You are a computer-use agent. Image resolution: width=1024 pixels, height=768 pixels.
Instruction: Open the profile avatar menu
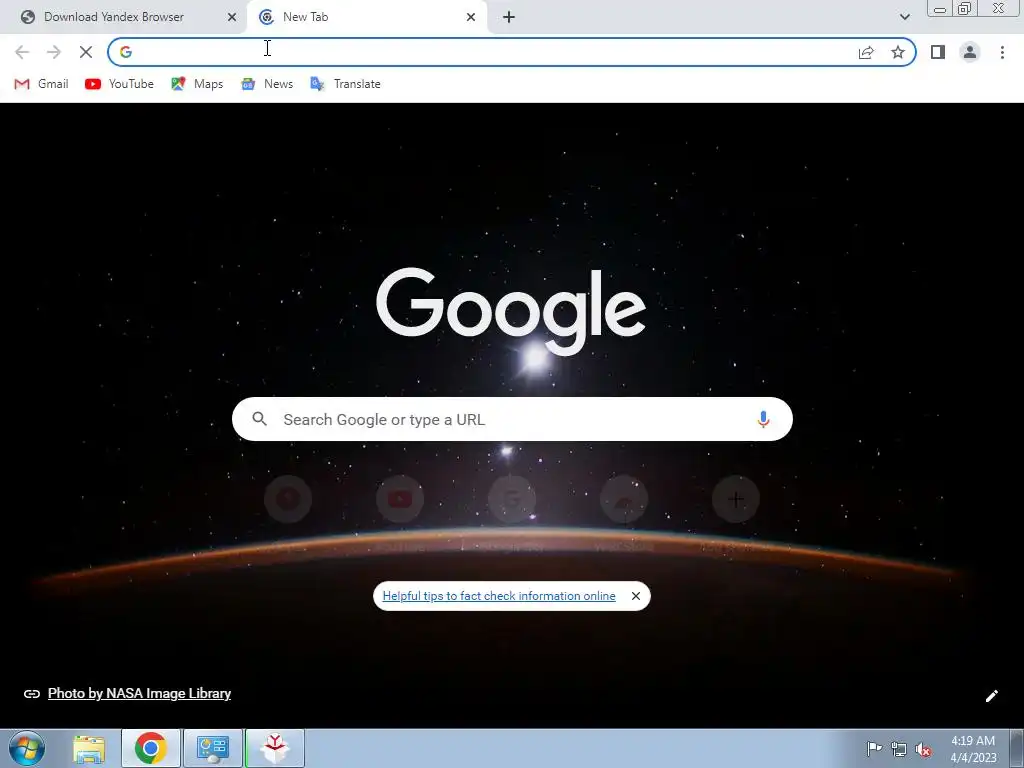tap(970, 52)
